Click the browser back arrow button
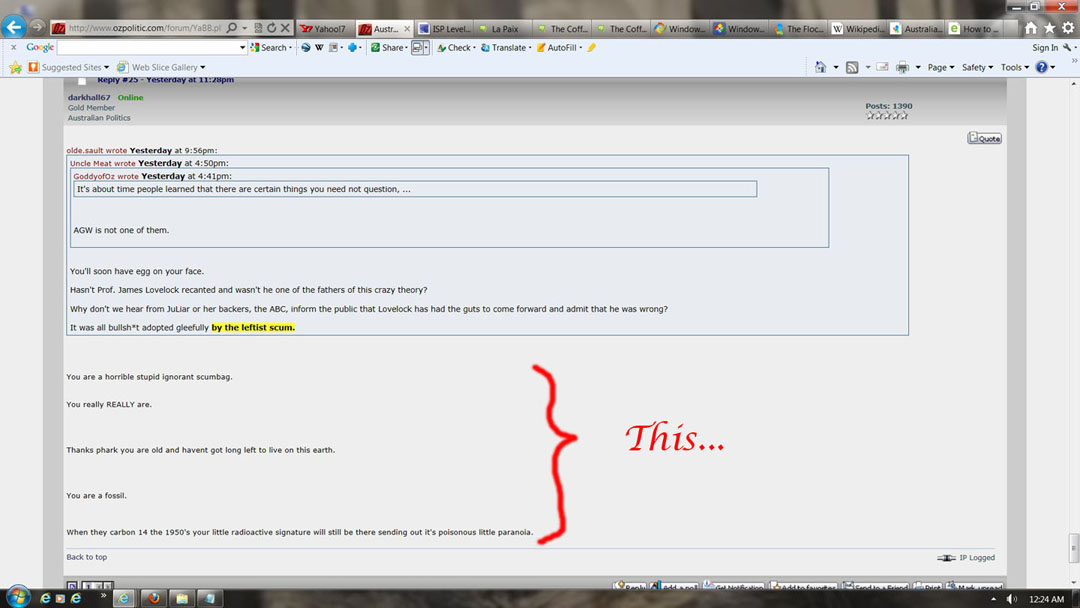Image resolution: width=1080 pixels, height=608 pixels. point(14,28)
